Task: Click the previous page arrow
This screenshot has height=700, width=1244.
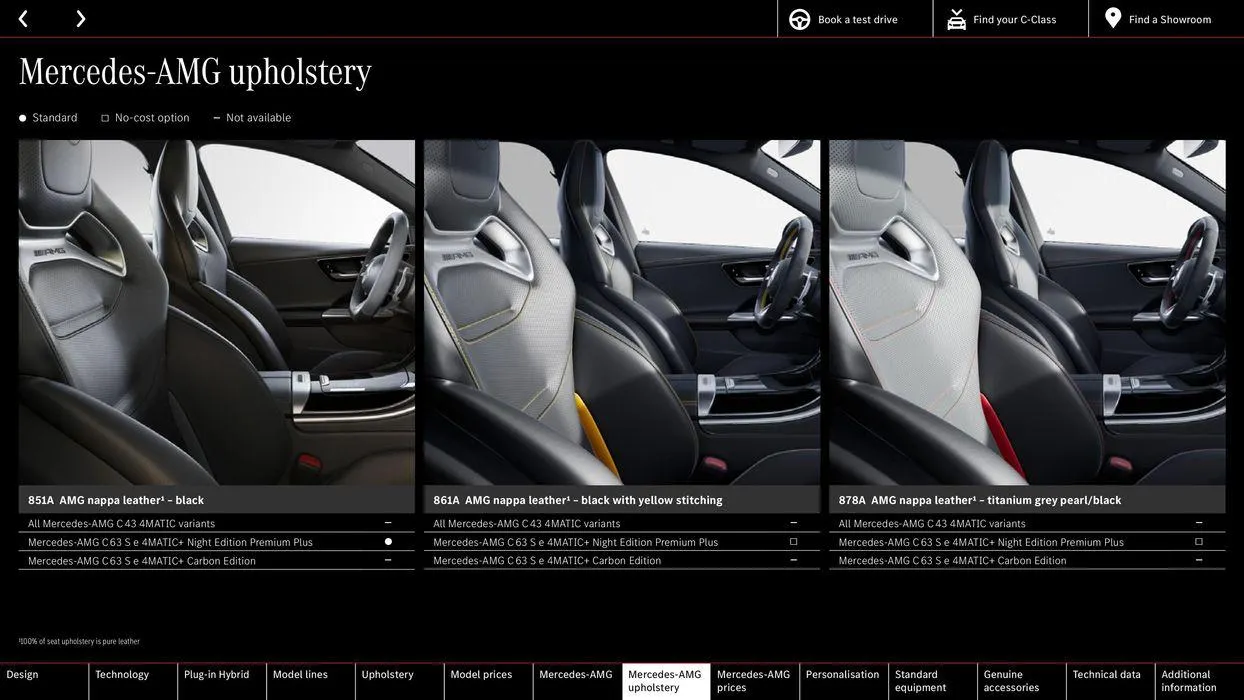Action: point(23,19)
